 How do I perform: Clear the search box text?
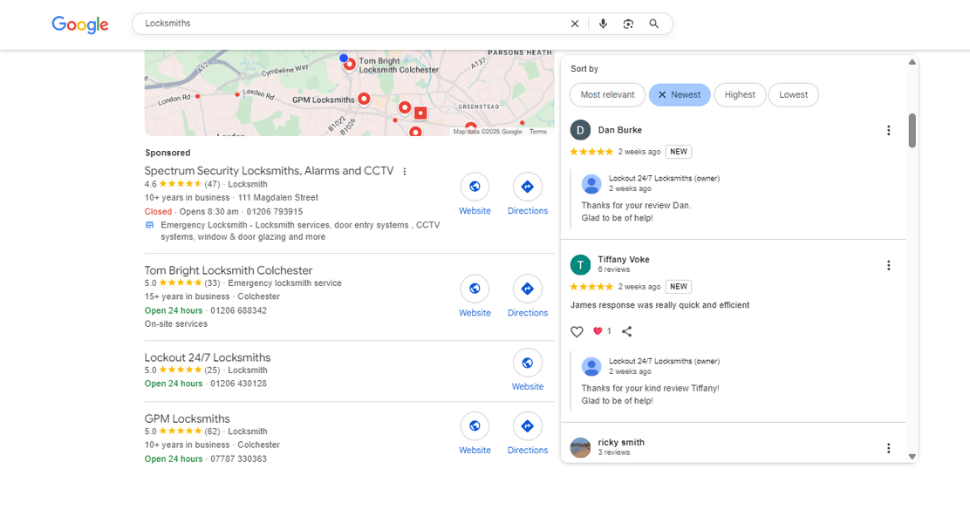574,24
